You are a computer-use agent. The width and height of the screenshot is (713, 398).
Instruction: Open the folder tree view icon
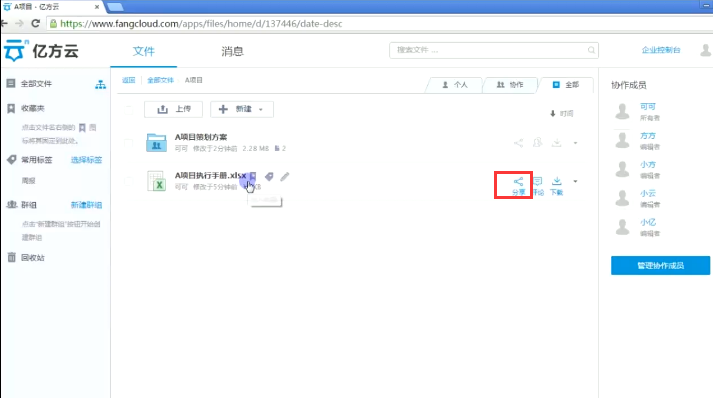point(100,84)
